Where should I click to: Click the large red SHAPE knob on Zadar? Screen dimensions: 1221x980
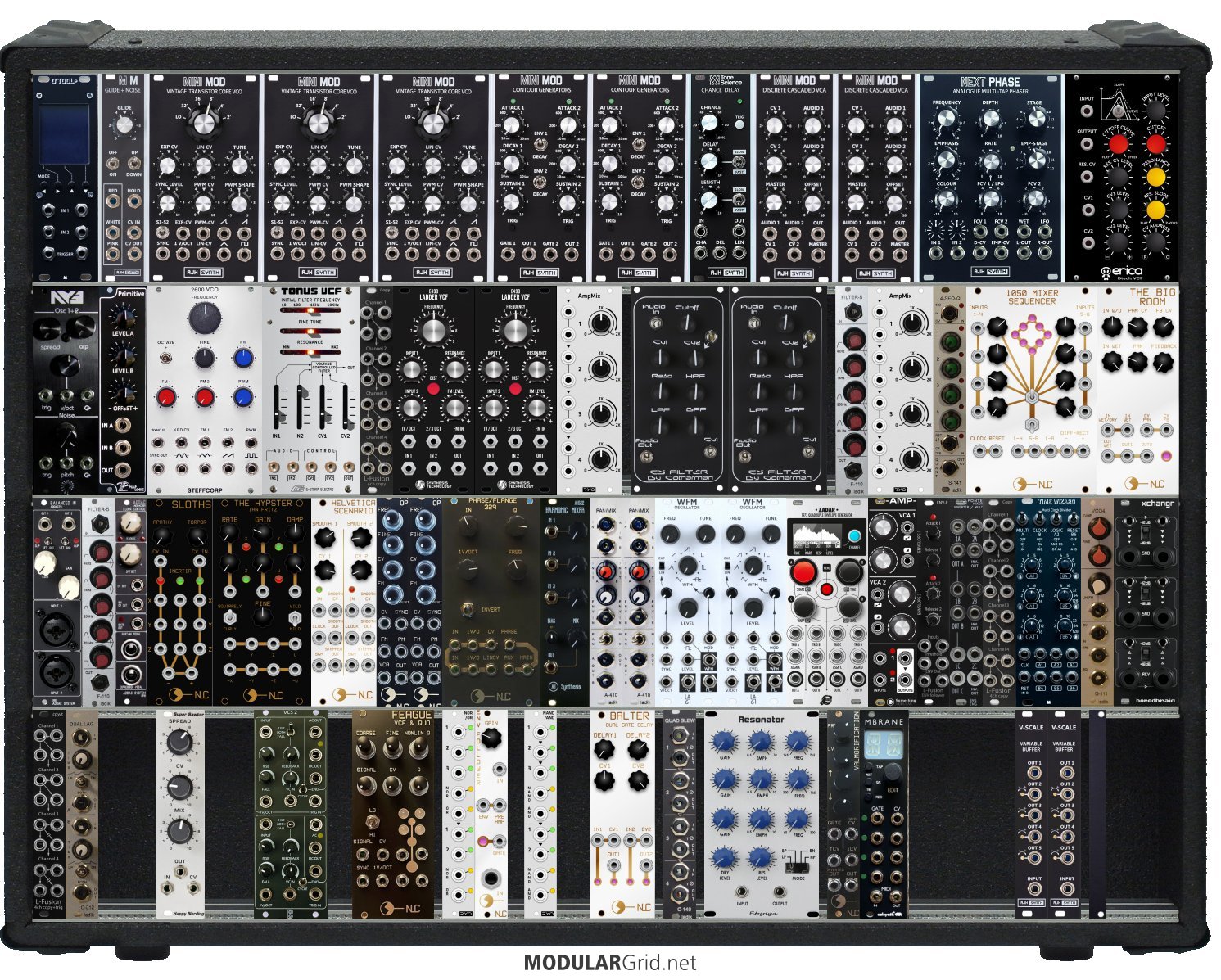802,572
